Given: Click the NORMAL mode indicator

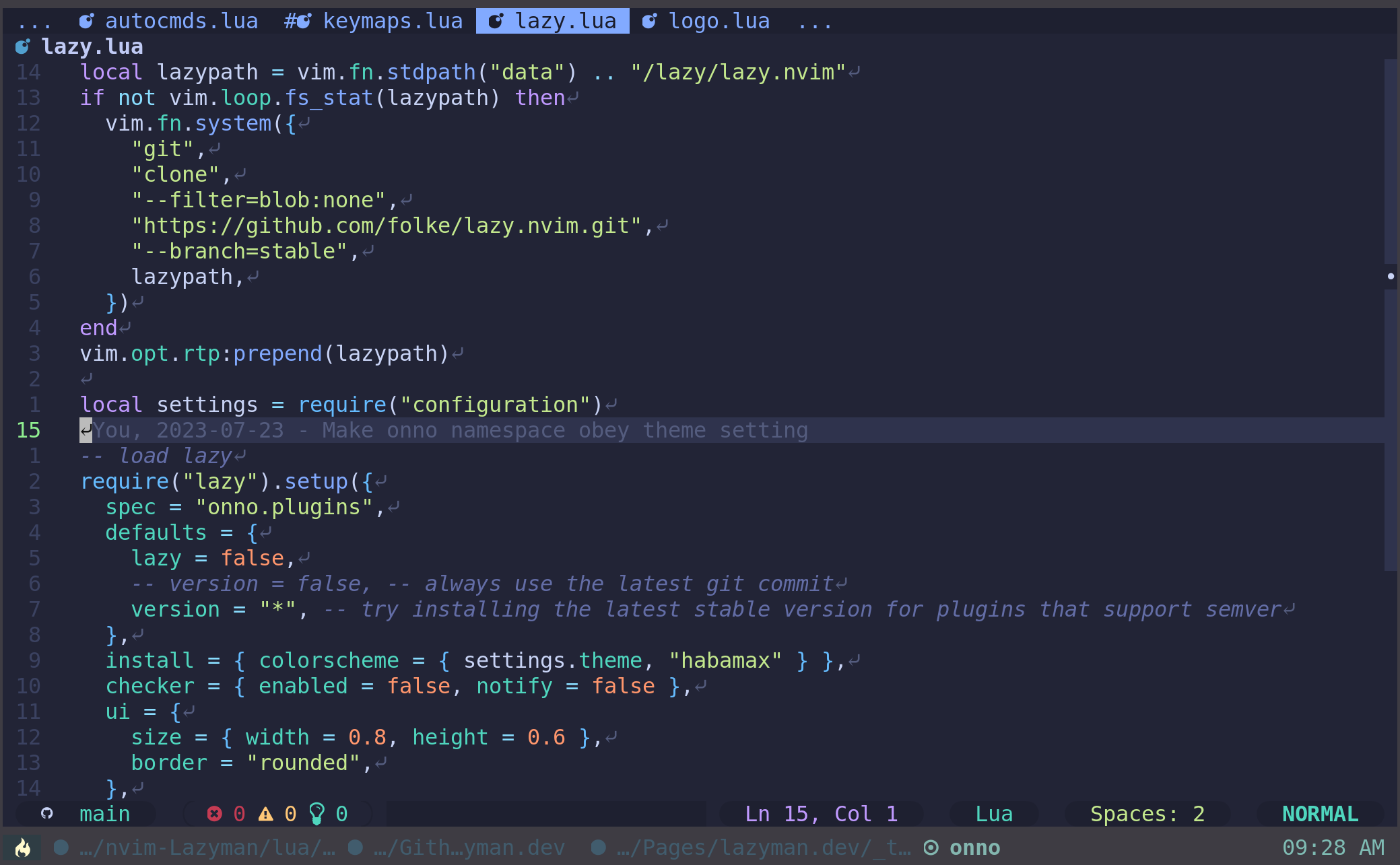Looking at the screenshot, I should [1320, 814].
